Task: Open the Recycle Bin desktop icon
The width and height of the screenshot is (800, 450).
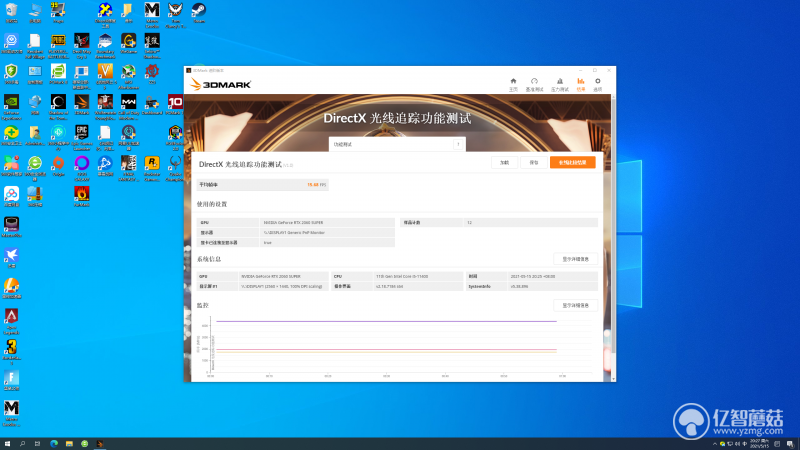Action: click(11, 13)
